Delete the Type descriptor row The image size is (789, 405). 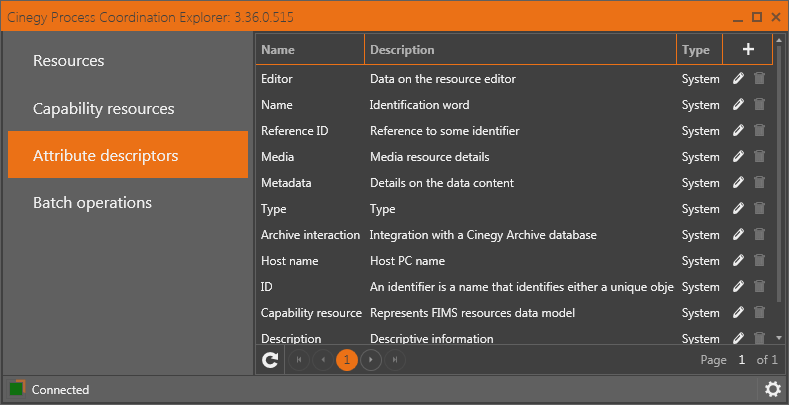pyautogui.click(x=759, y=209)
